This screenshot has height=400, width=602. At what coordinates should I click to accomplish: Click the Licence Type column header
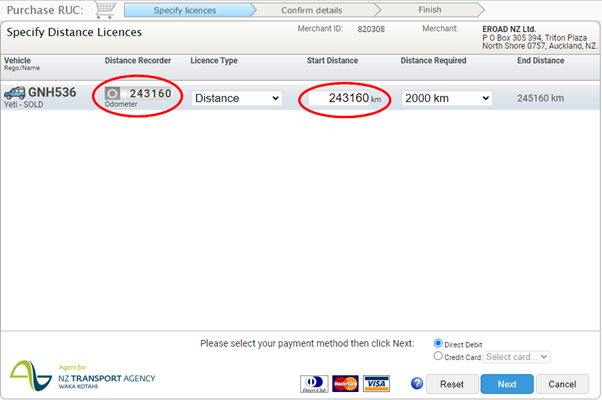tap(214, 61)
